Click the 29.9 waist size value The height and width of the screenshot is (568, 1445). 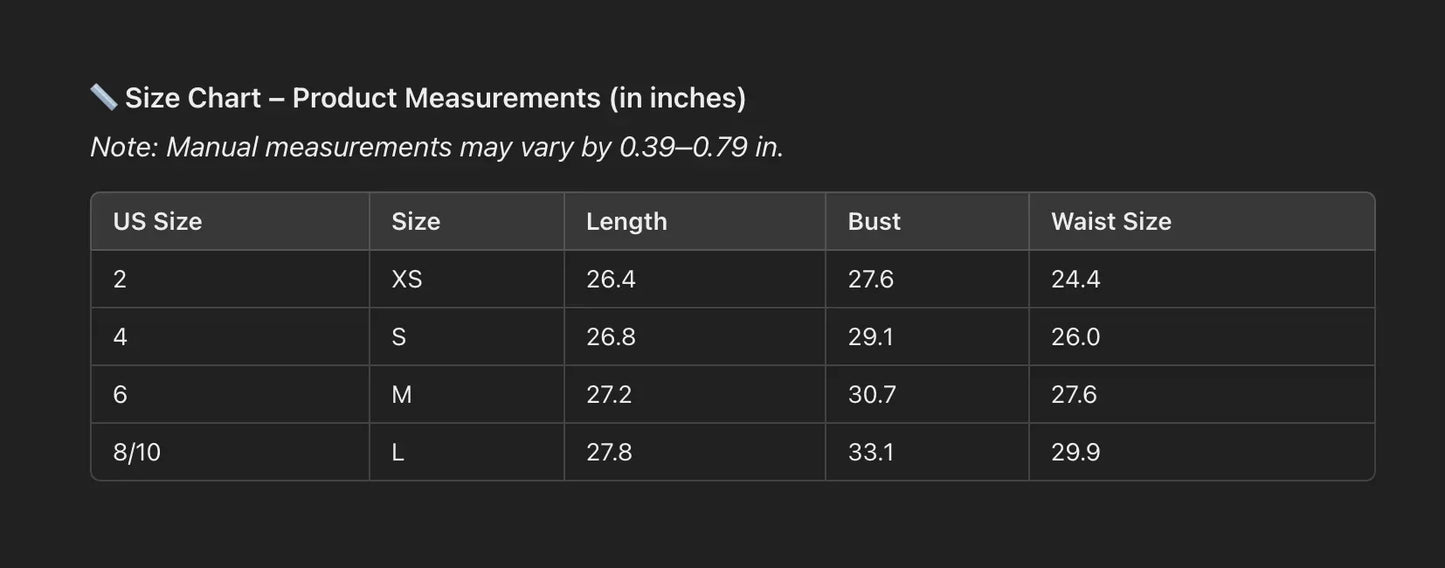[1076, 453]
